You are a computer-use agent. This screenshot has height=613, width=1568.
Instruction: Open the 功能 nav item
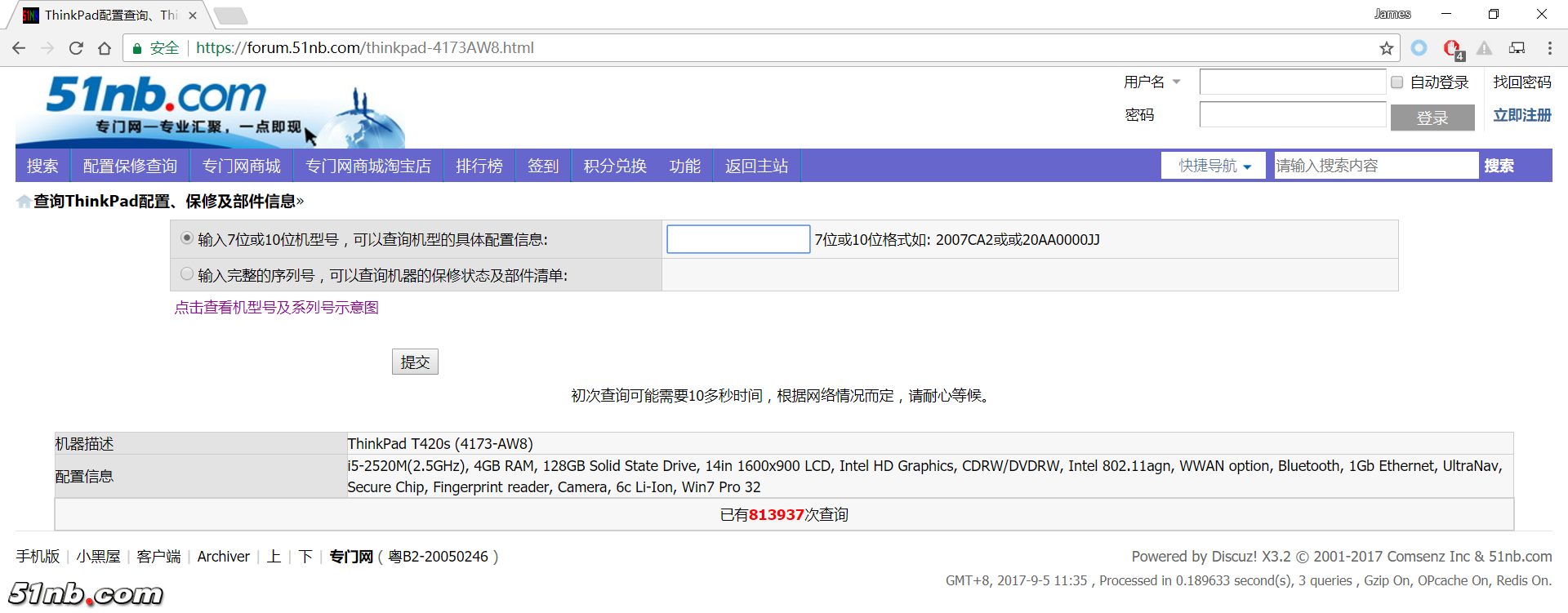click(685, 167)
